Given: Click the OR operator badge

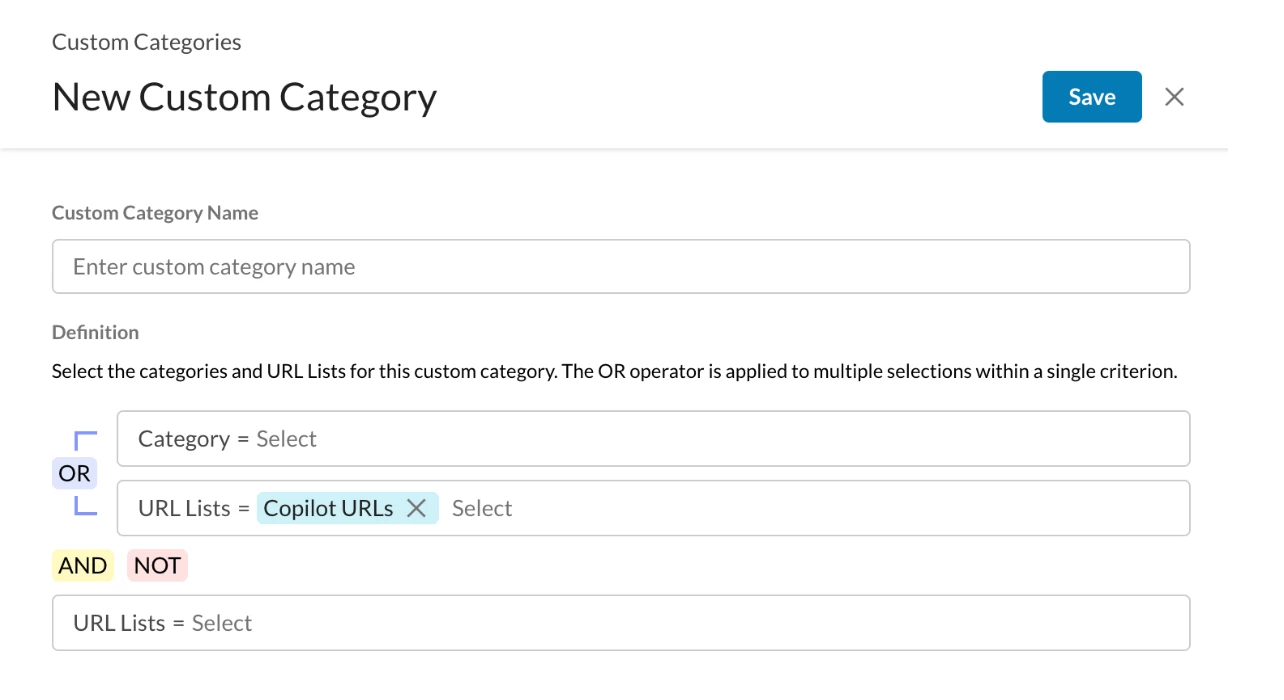Looking at the screenshot, I should pyautogui.click(x=74, y=473).
